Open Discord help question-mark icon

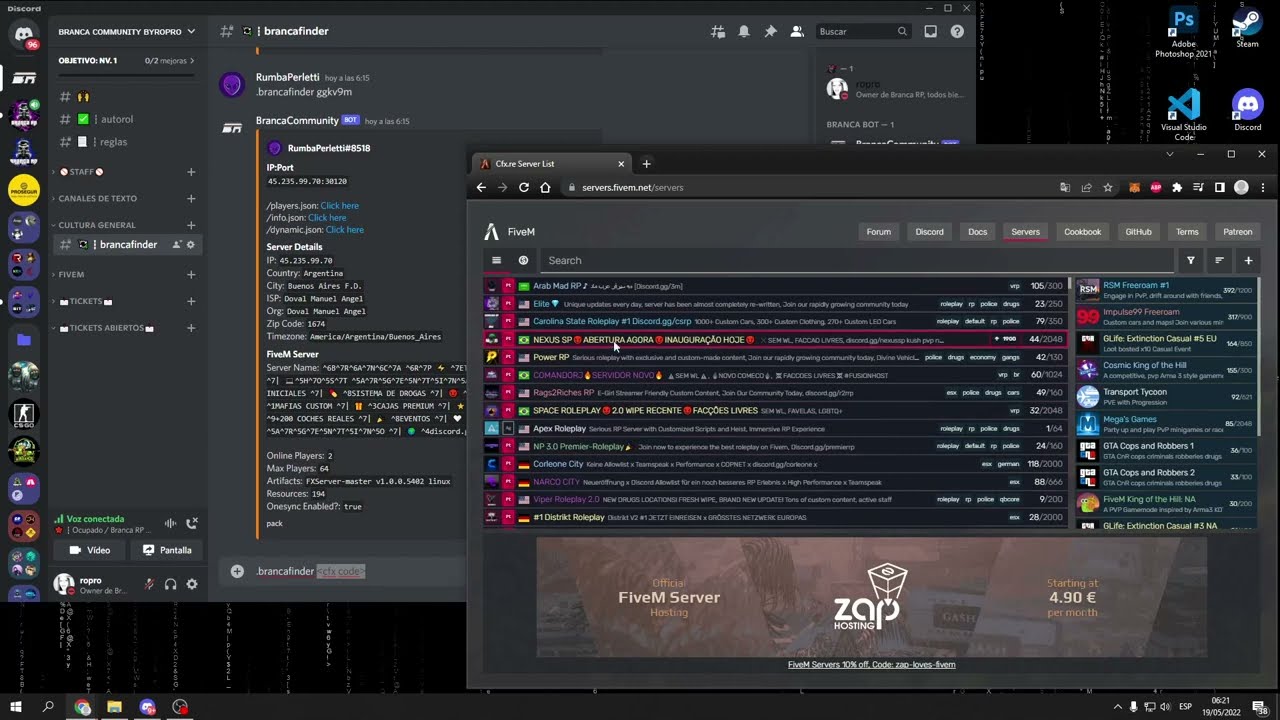pyautogui.click(x=957, y=31)
